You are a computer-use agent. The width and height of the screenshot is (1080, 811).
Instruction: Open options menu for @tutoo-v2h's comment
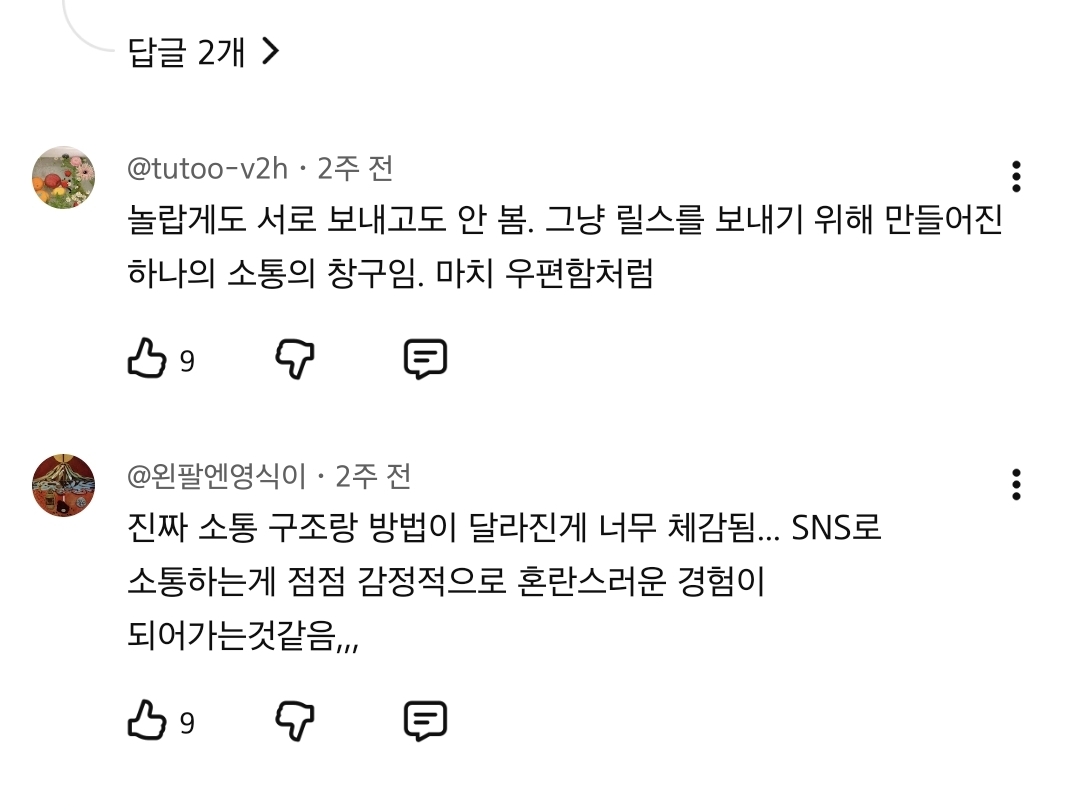[1016, 177]
